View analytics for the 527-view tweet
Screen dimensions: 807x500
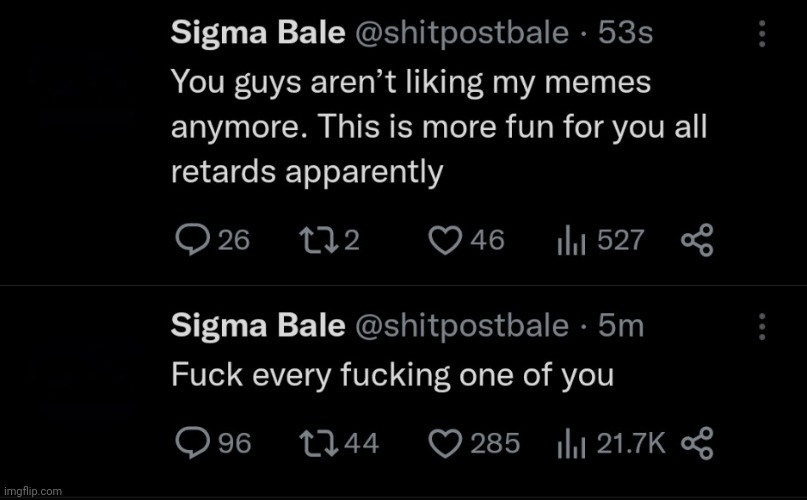[x=570, y=240]
